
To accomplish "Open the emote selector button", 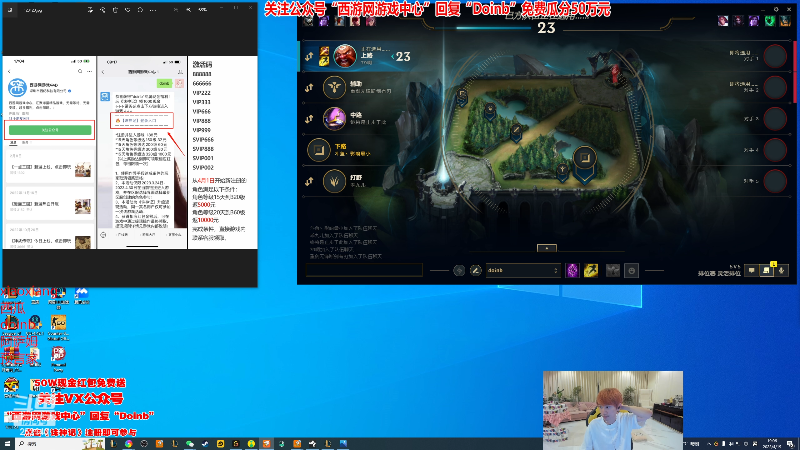I will coord(632,270).
